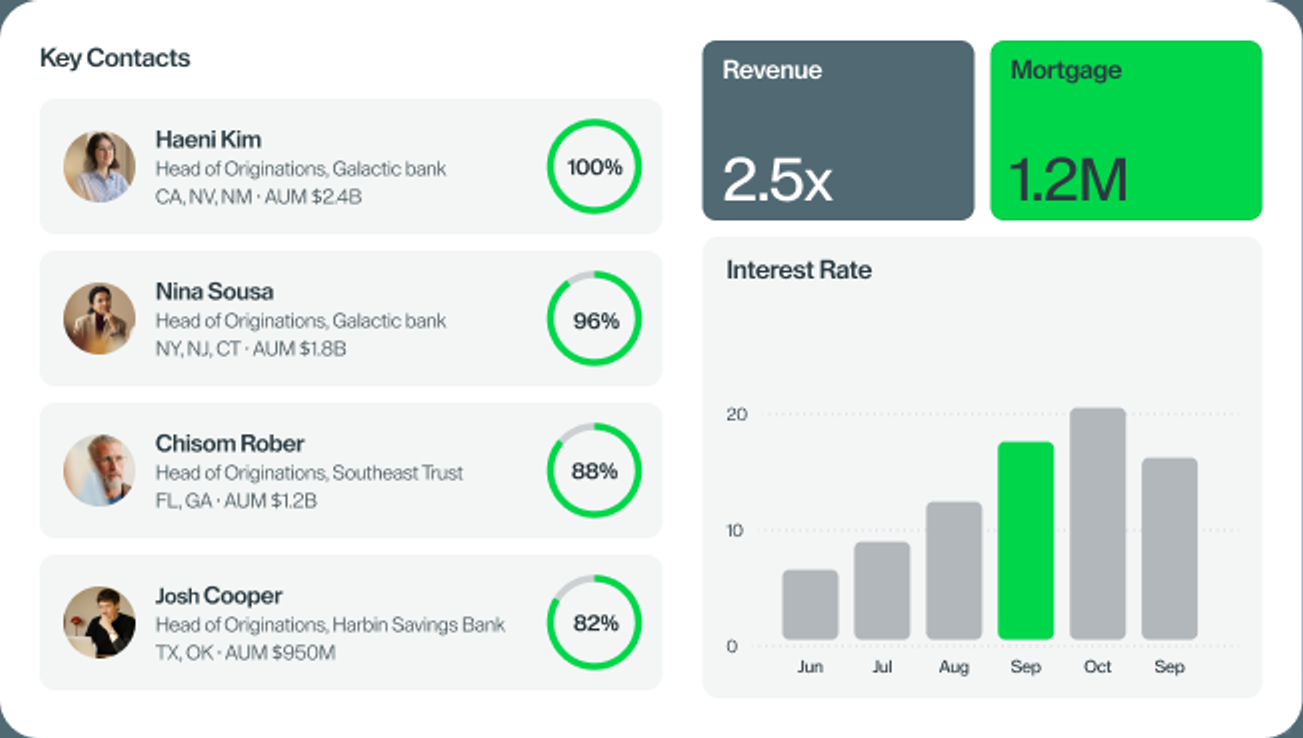Select the green Sep bar in chart
The width and height of the screenshot is (1303, 738).
pyautogui.click(x=1026, y=541)
